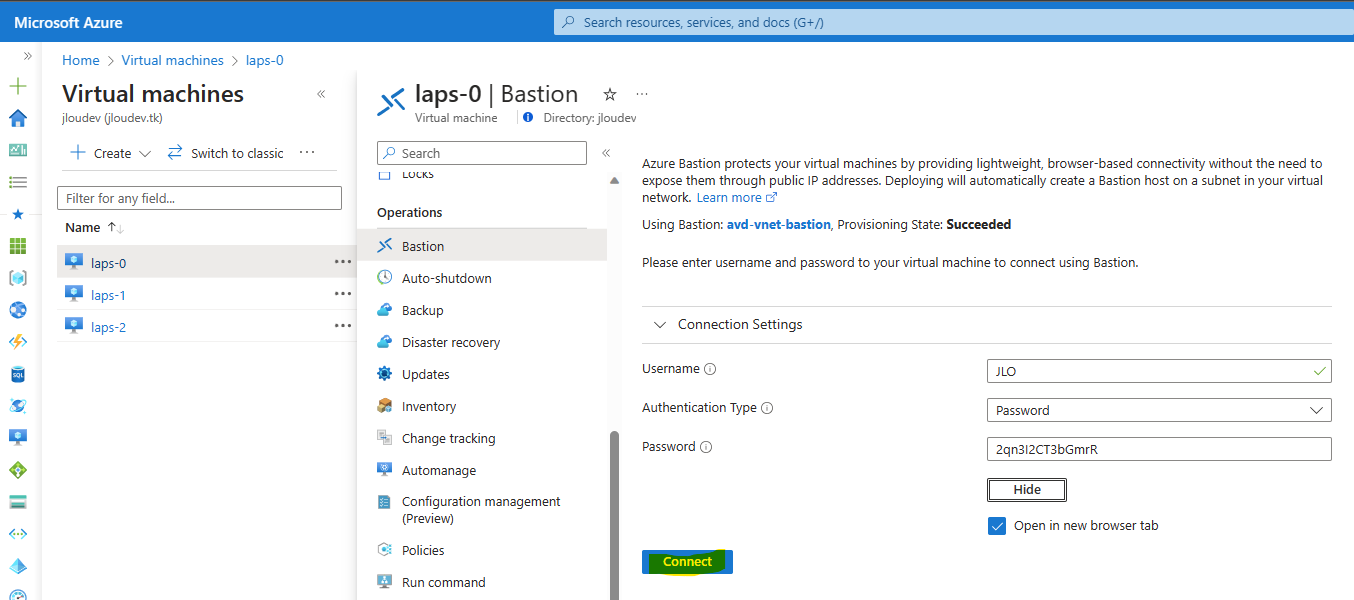The height and width of the screenshot is (600, 1354).
Task: Open the Authentication Type dropdown
Action: tap(1159, 410)
